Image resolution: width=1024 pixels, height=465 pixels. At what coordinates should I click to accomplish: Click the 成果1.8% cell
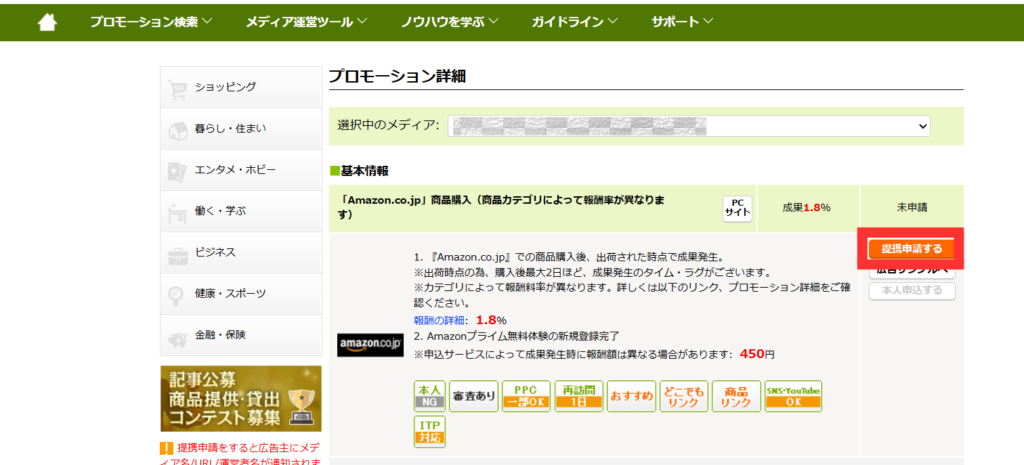tap(806, 208)
